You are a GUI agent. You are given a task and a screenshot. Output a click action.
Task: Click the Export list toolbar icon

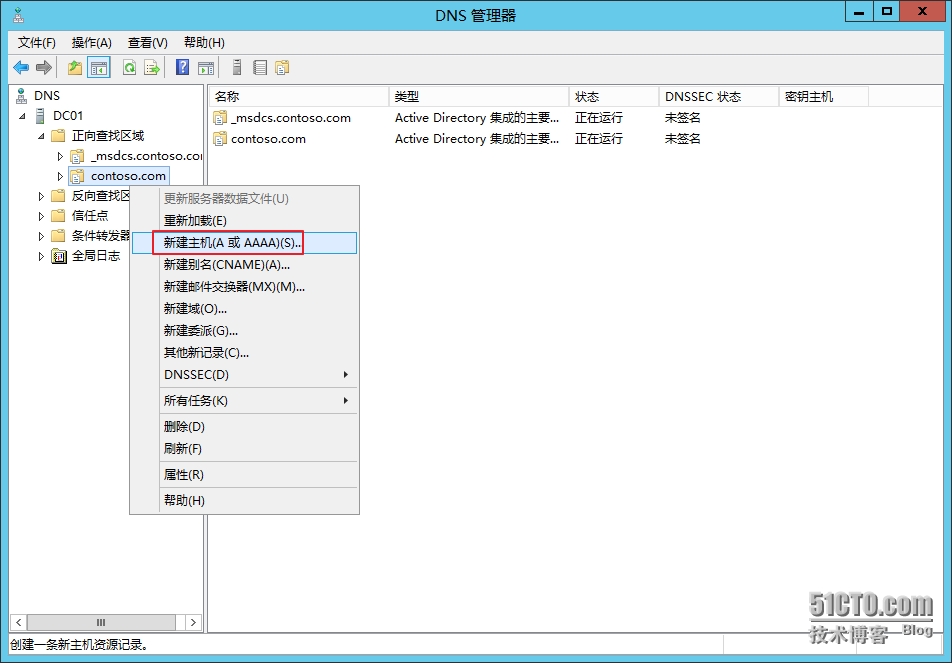(x=152, y=68)
